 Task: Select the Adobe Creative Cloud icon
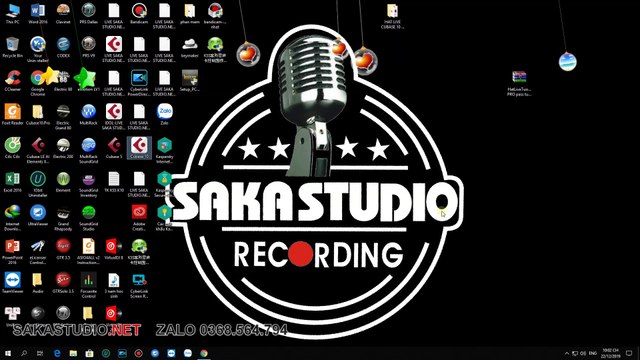pos(139,218)
